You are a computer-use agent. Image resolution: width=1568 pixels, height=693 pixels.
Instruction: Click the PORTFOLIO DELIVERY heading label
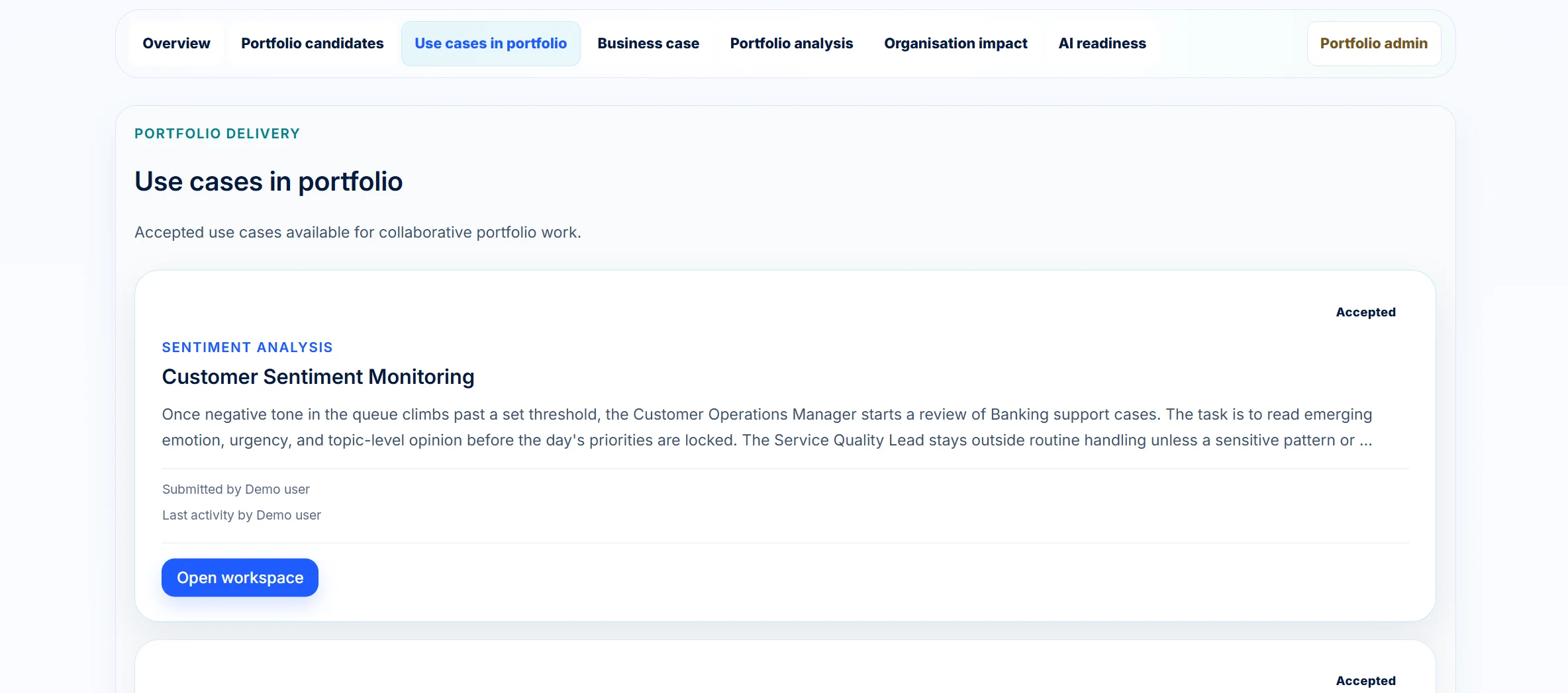pyautogui.click(x=217, y=134)
